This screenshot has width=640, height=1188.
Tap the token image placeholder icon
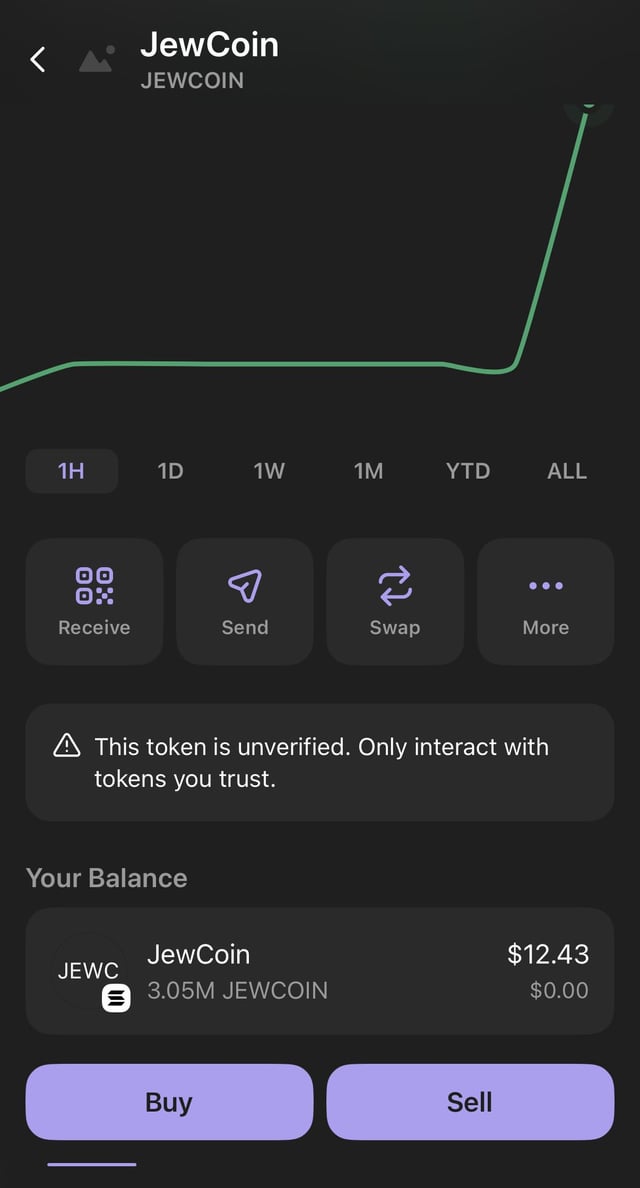(96, 60)
